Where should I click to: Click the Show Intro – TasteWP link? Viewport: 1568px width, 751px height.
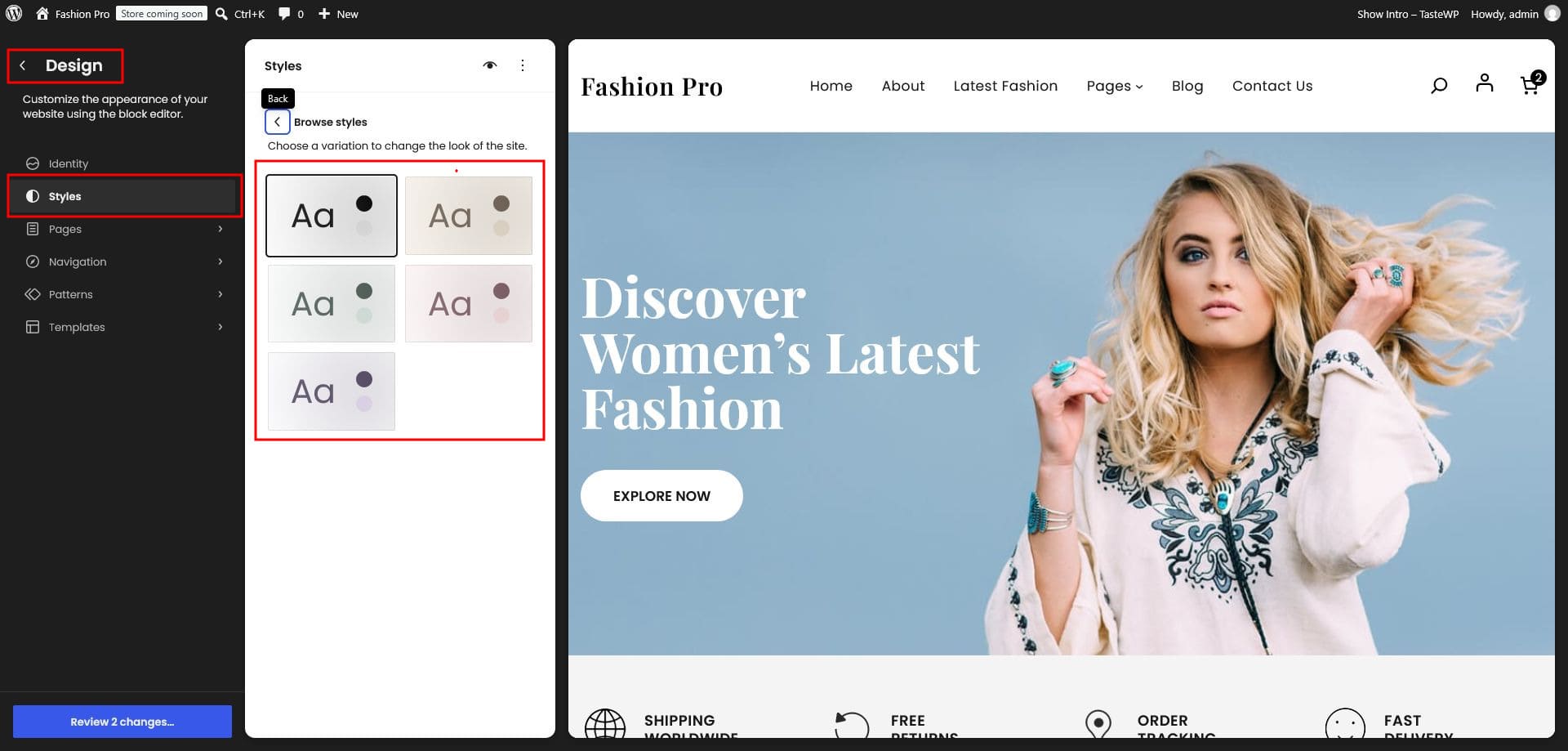coord(1407,14)
